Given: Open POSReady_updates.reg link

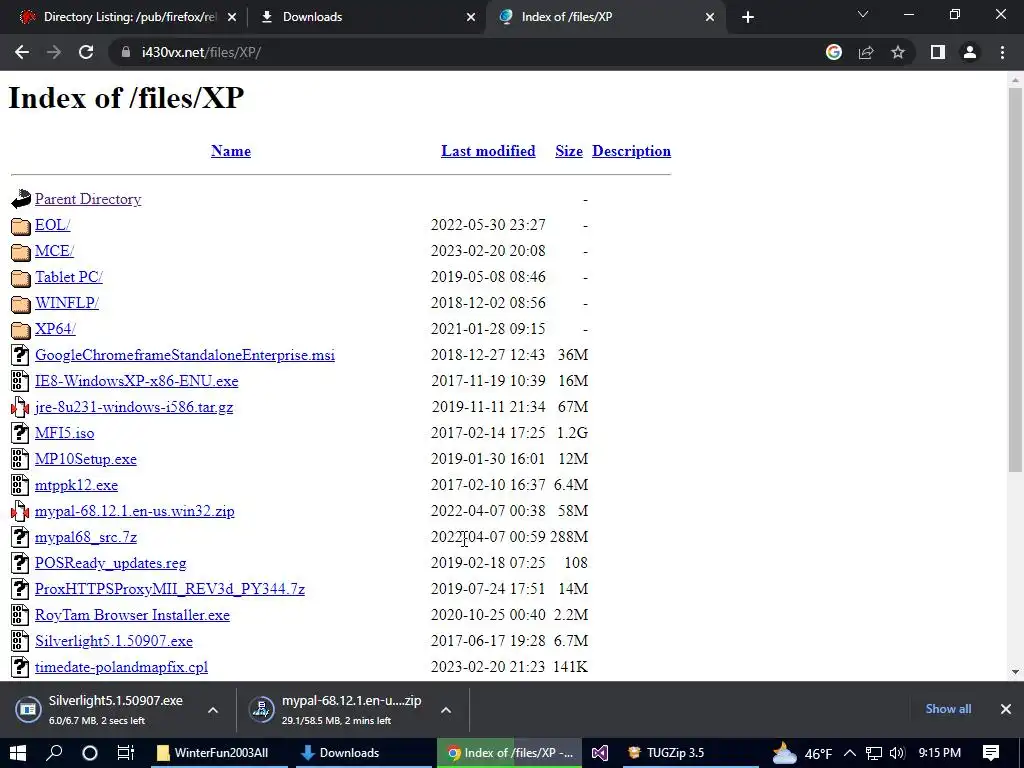Looking at the screenshot, I should point(110,564).
